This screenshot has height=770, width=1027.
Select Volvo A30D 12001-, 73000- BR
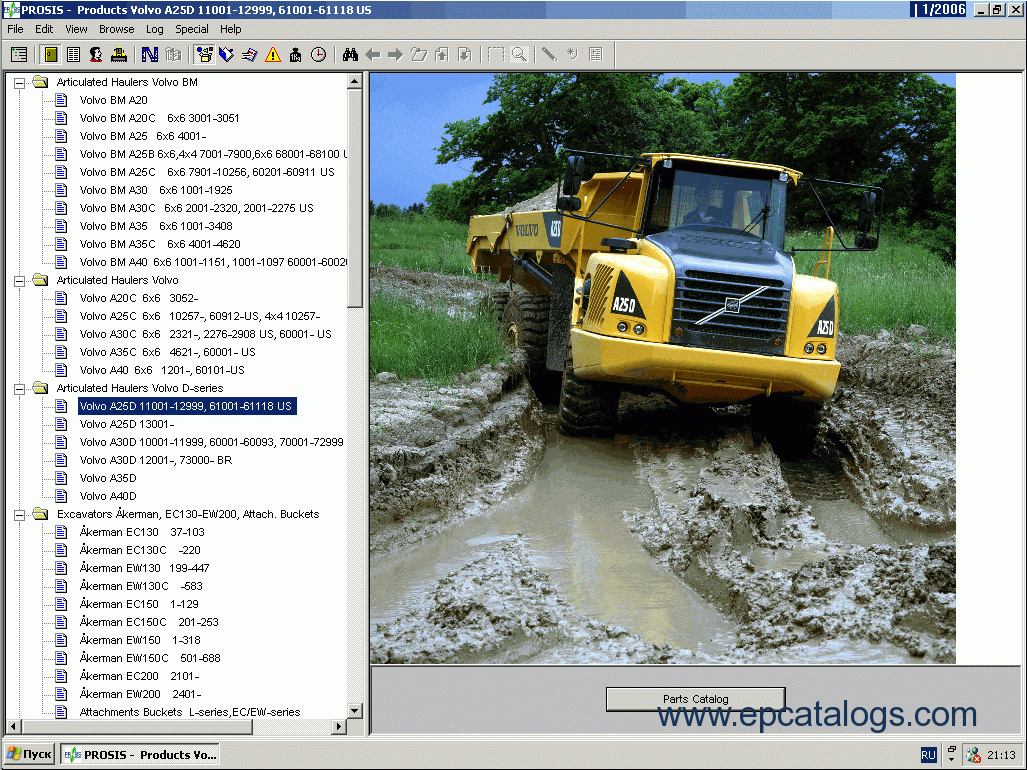(156, 460)
